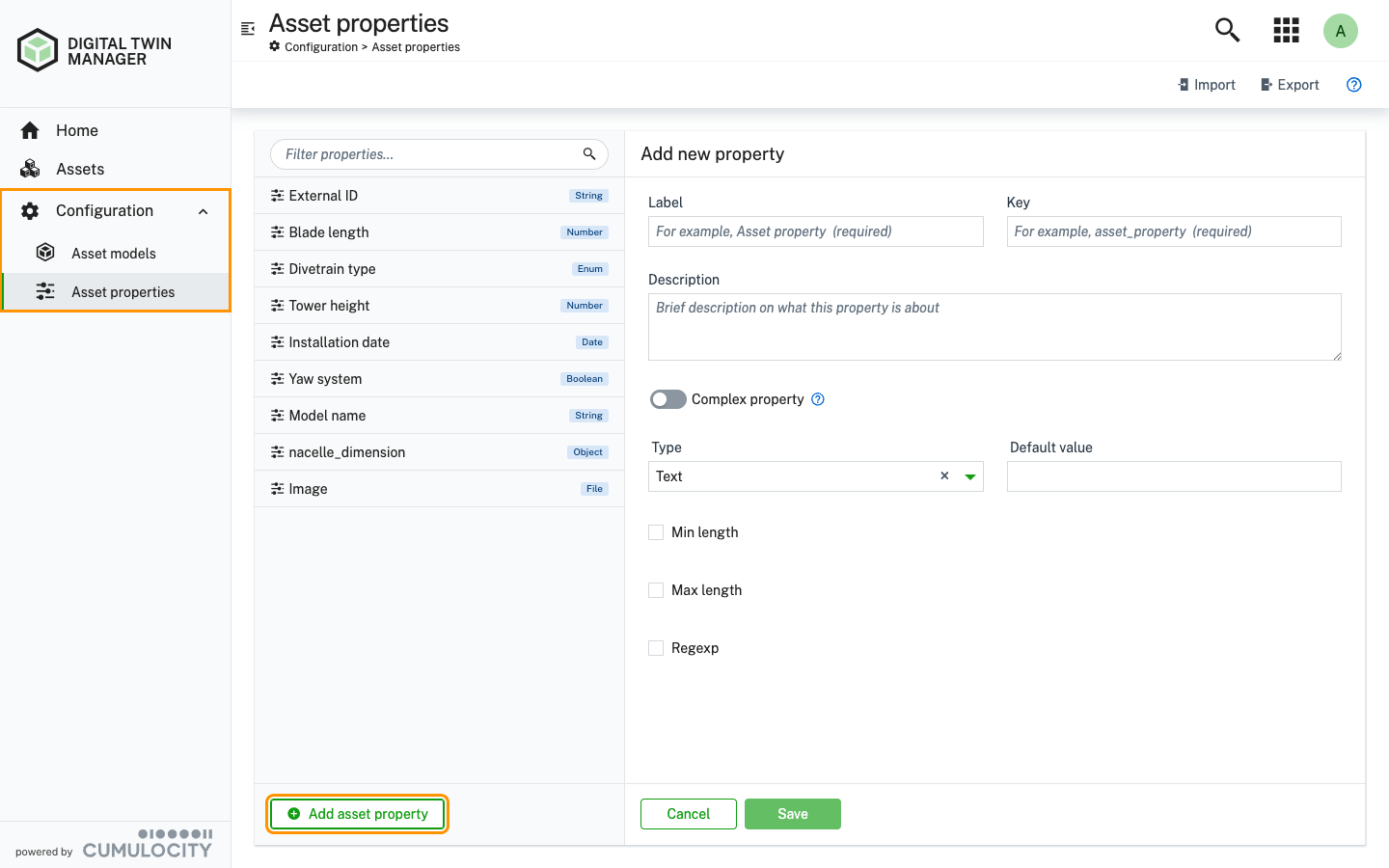Open the application switcher grid icon

(x=1286, y=30)
